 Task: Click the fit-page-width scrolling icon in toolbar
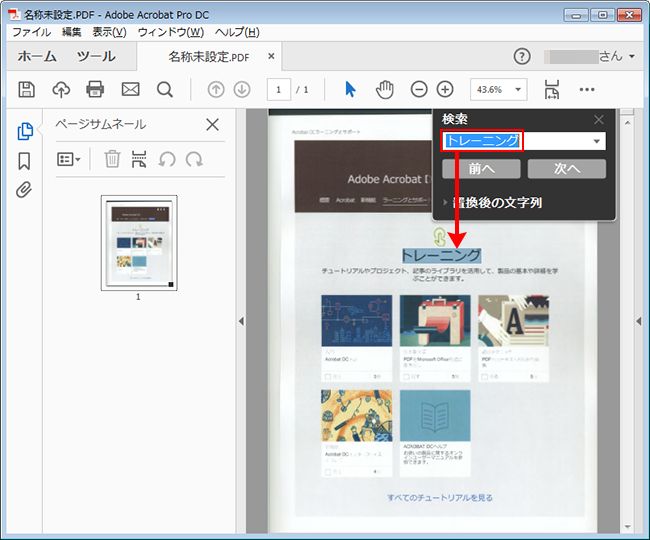click(x=552, y=89)
